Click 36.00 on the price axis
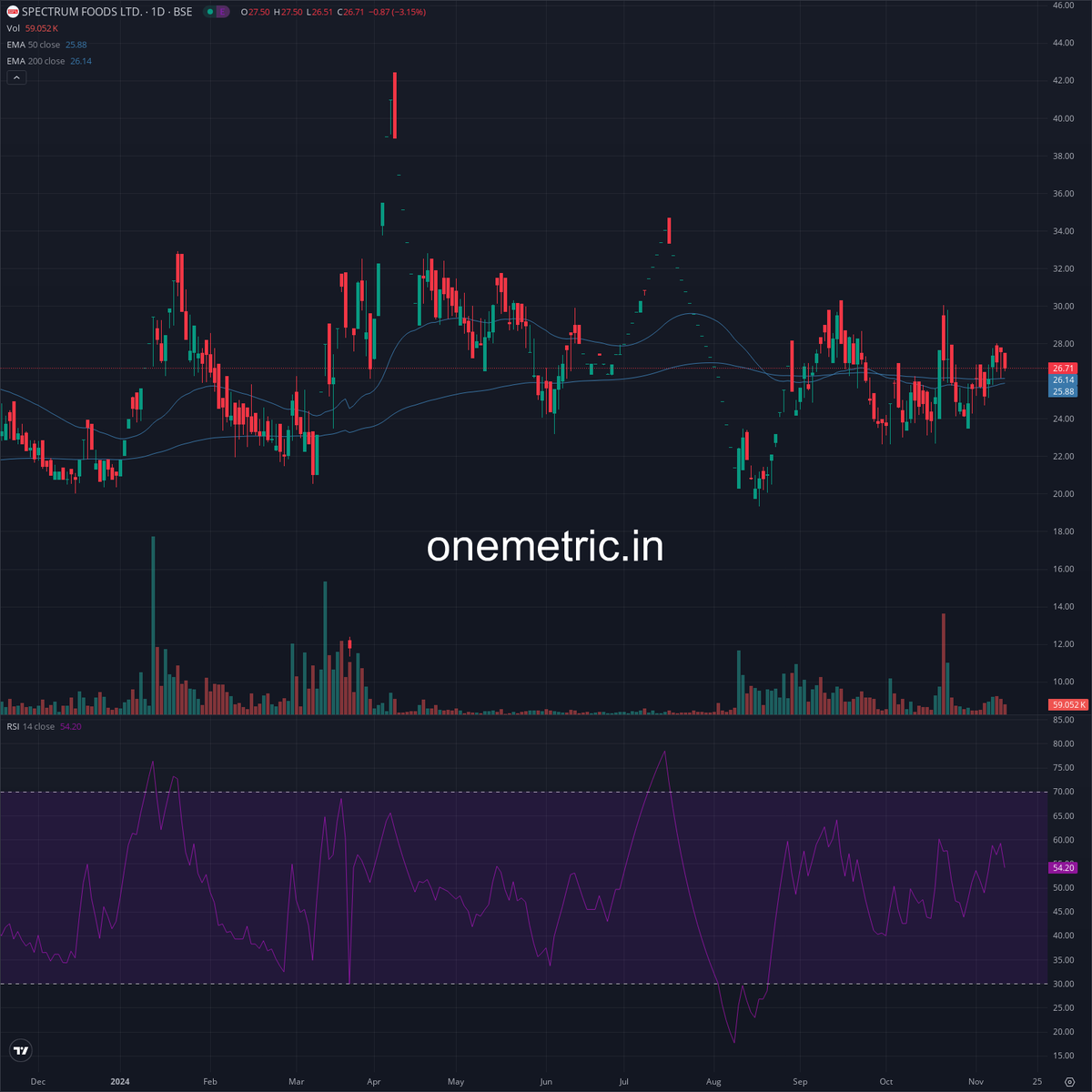1092x1092 pixels. pos(1063,194)
